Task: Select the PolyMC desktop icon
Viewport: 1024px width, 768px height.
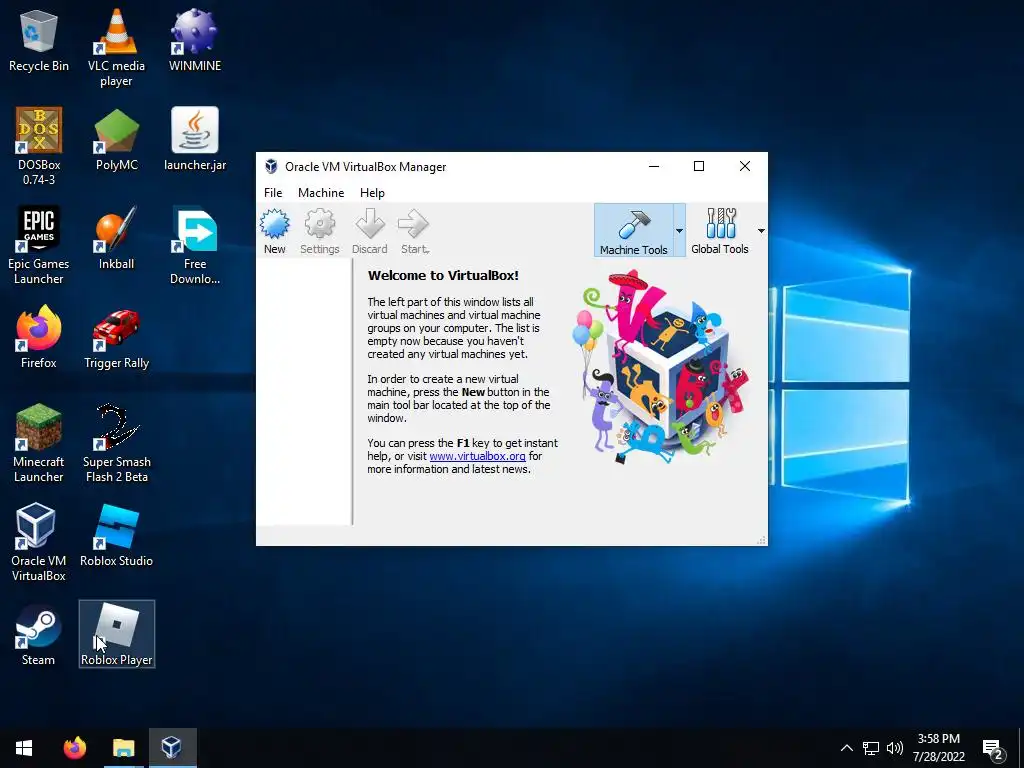Action: 116,139
